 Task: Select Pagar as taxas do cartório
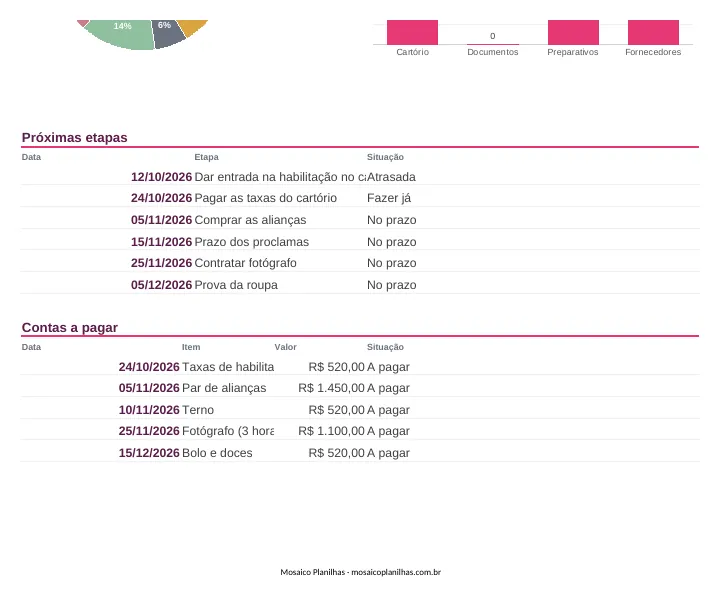point(265,198)
